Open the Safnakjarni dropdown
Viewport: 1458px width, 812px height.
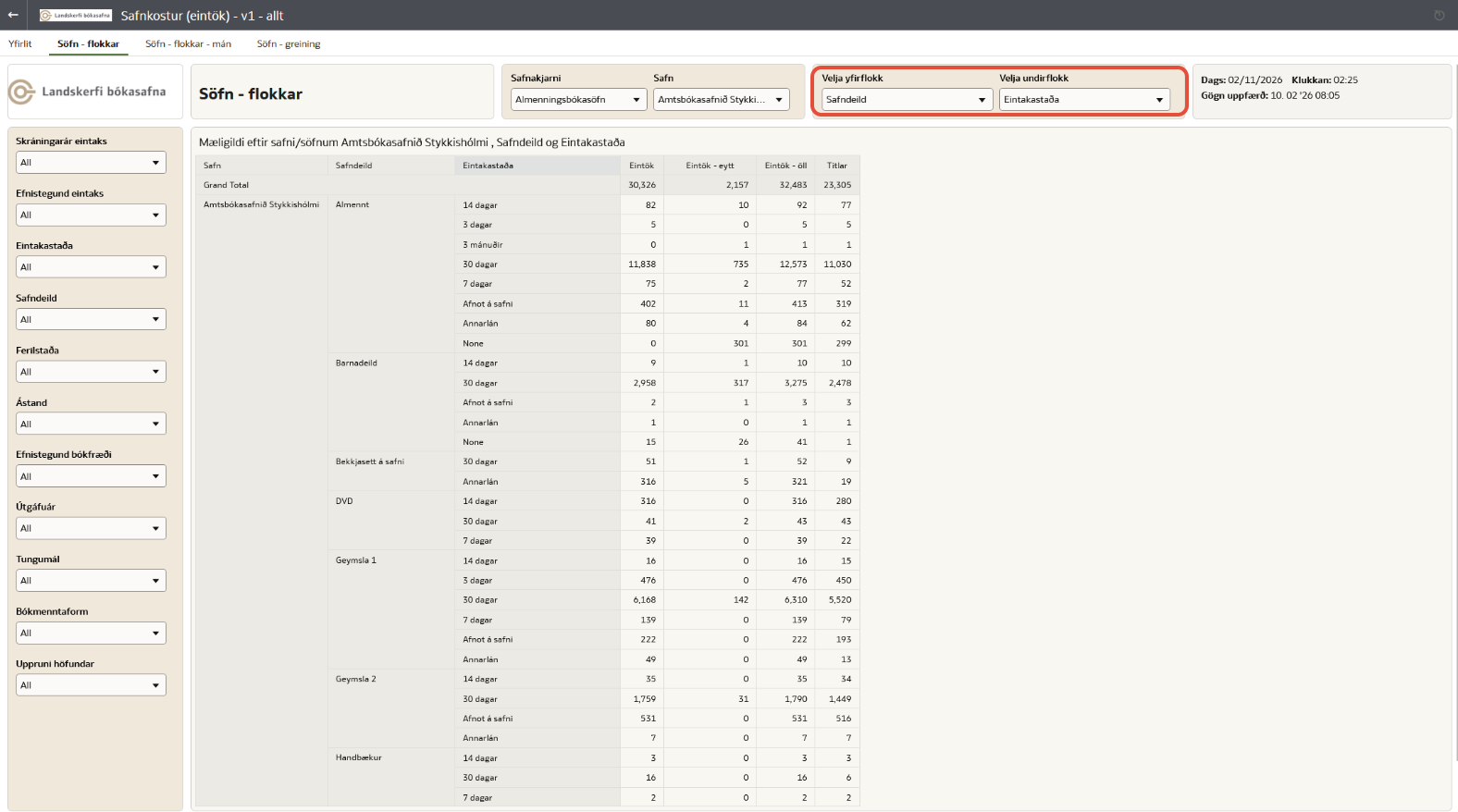coord(578,100)
